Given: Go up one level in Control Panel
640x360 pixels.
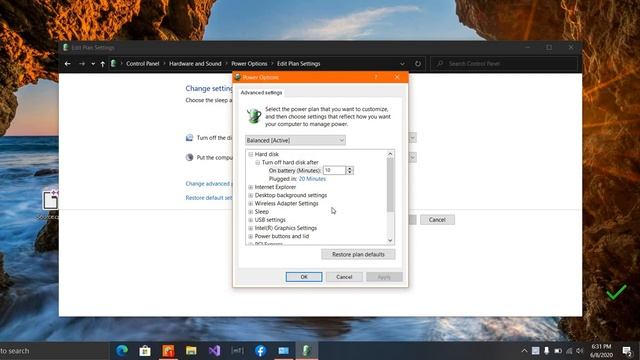Looking at the screenshot, I should pyautogui.click(x=102, y=64).
